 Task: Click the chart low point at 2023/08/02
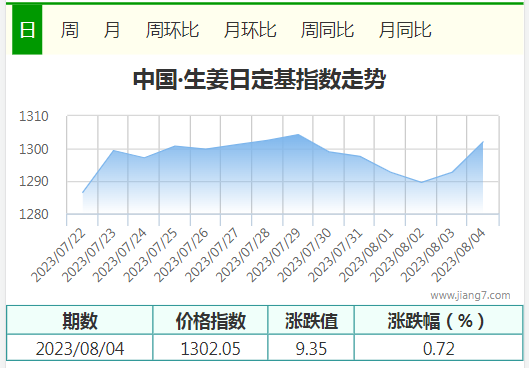421,182
